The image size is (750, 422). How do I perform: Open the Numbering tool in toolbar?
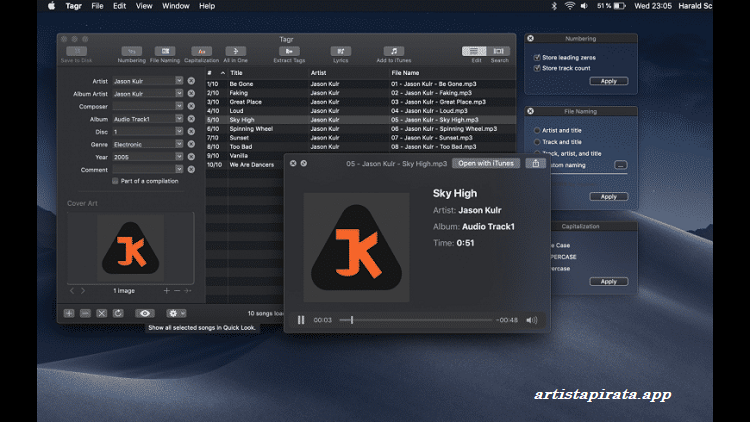132,50
